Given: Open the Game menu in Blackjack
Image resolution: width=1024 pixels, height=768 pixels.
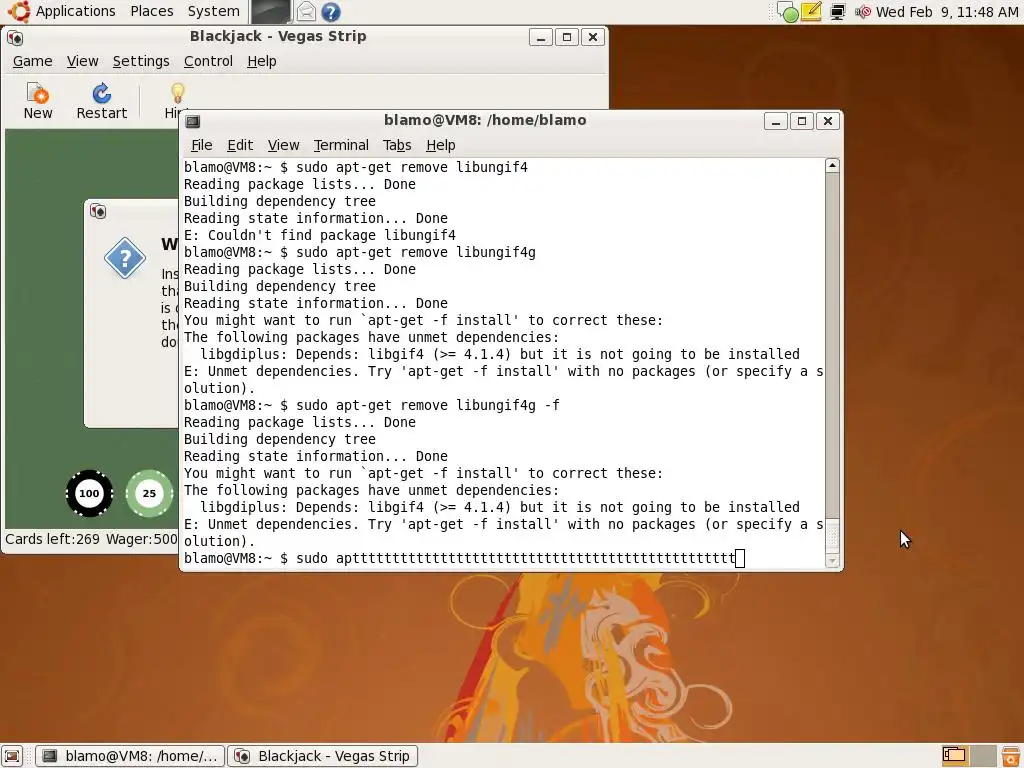Looking at the screenshot, I should pos(33,61).
